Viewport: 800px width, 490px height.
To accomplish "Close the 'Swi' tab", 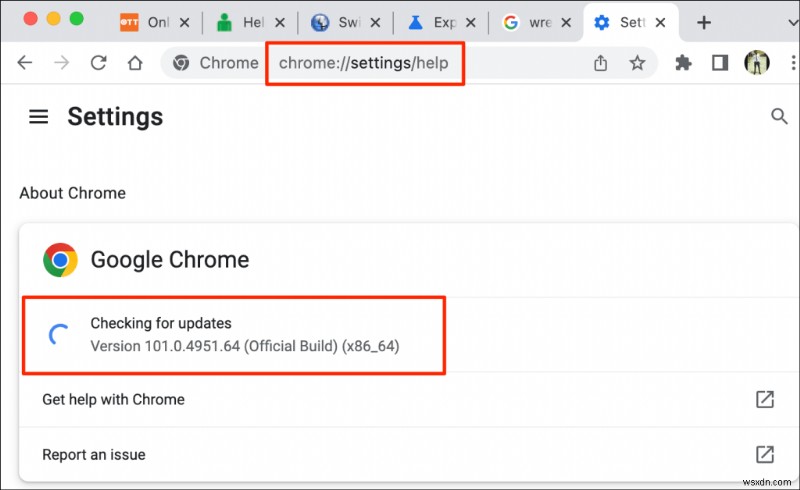I will [375, 22].
